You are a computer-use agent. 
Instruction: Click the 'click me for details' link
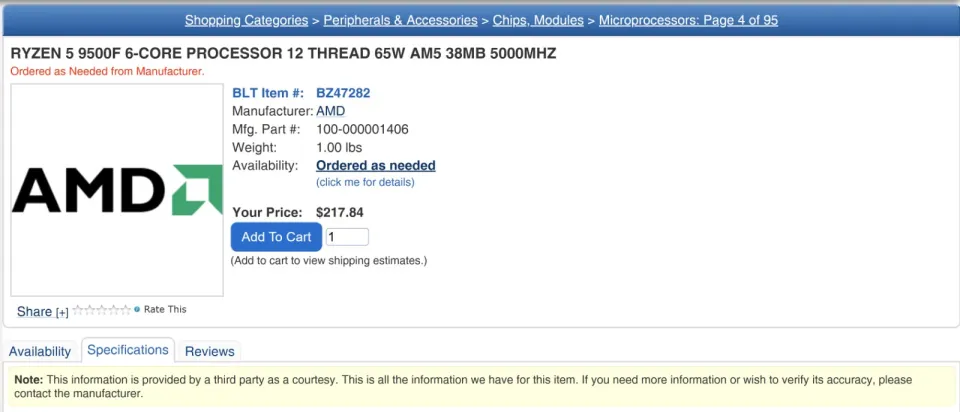point(365,182)
